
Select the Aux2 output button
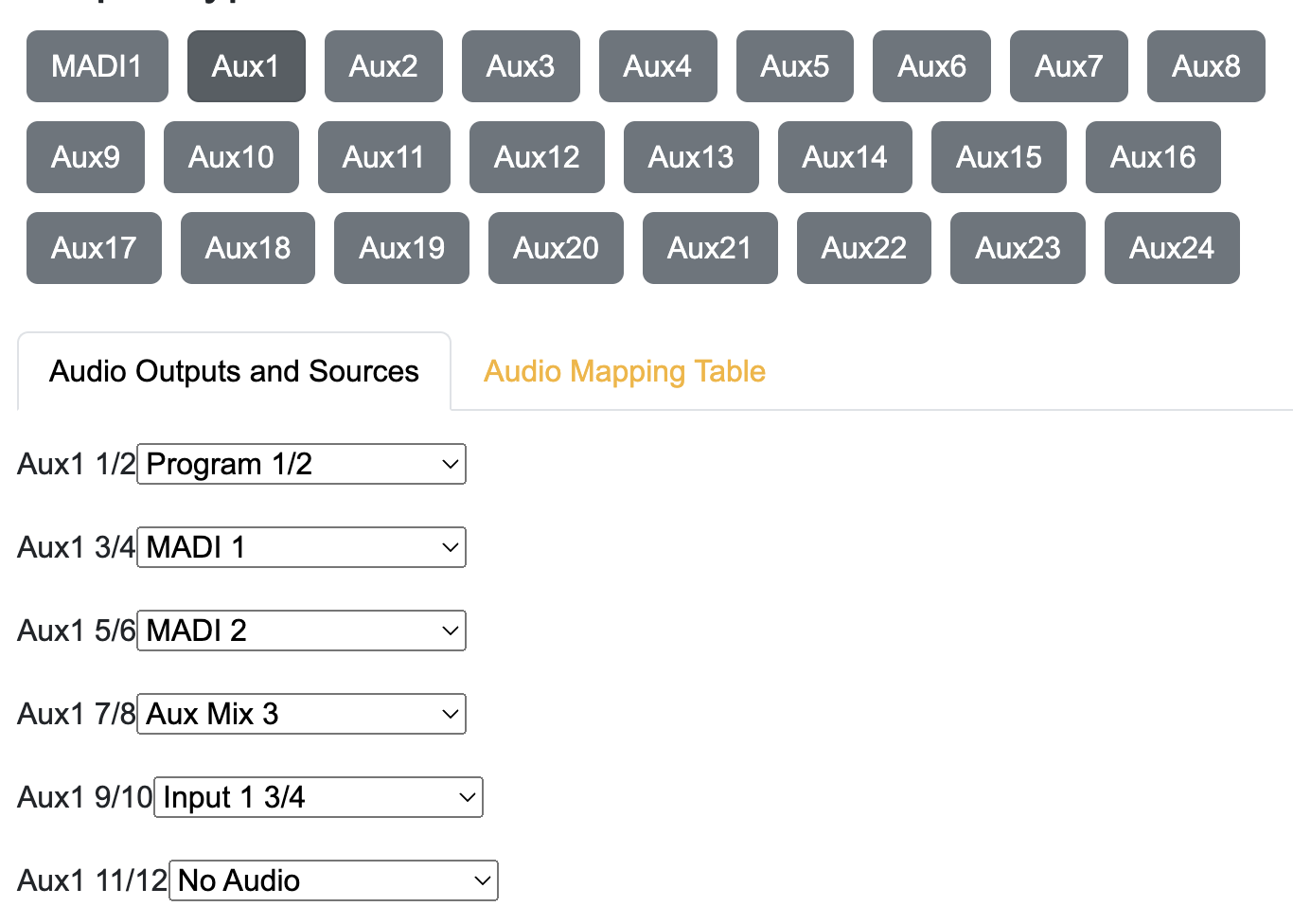[x=383, y=66]
